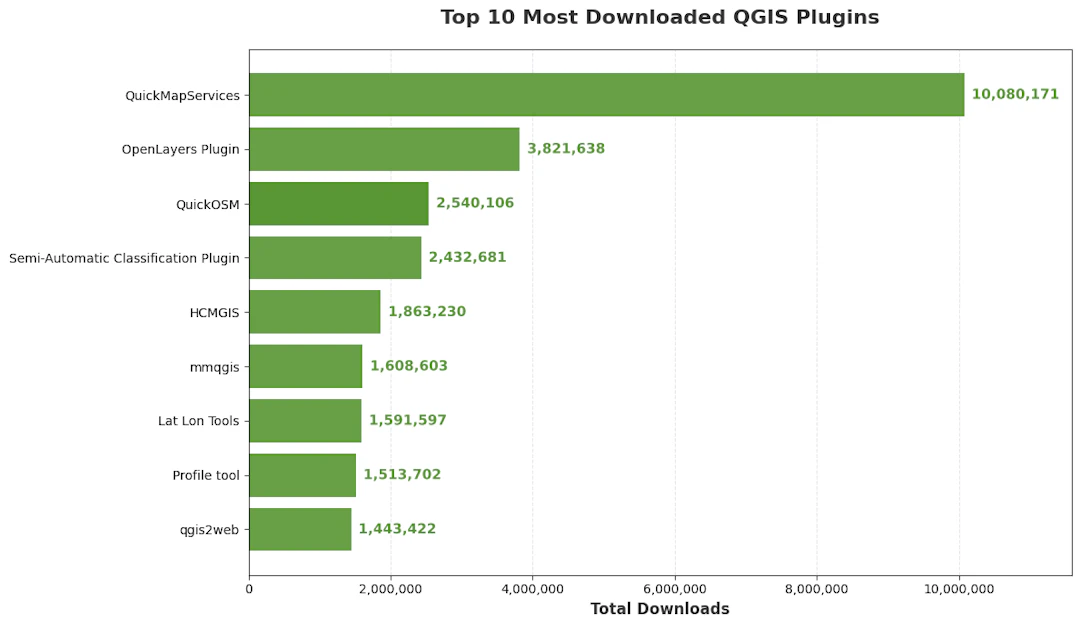The image size is (1080, 627).
Task: Click the Semi-Automatic Classification Plugin label
Action: coord(124,258)
